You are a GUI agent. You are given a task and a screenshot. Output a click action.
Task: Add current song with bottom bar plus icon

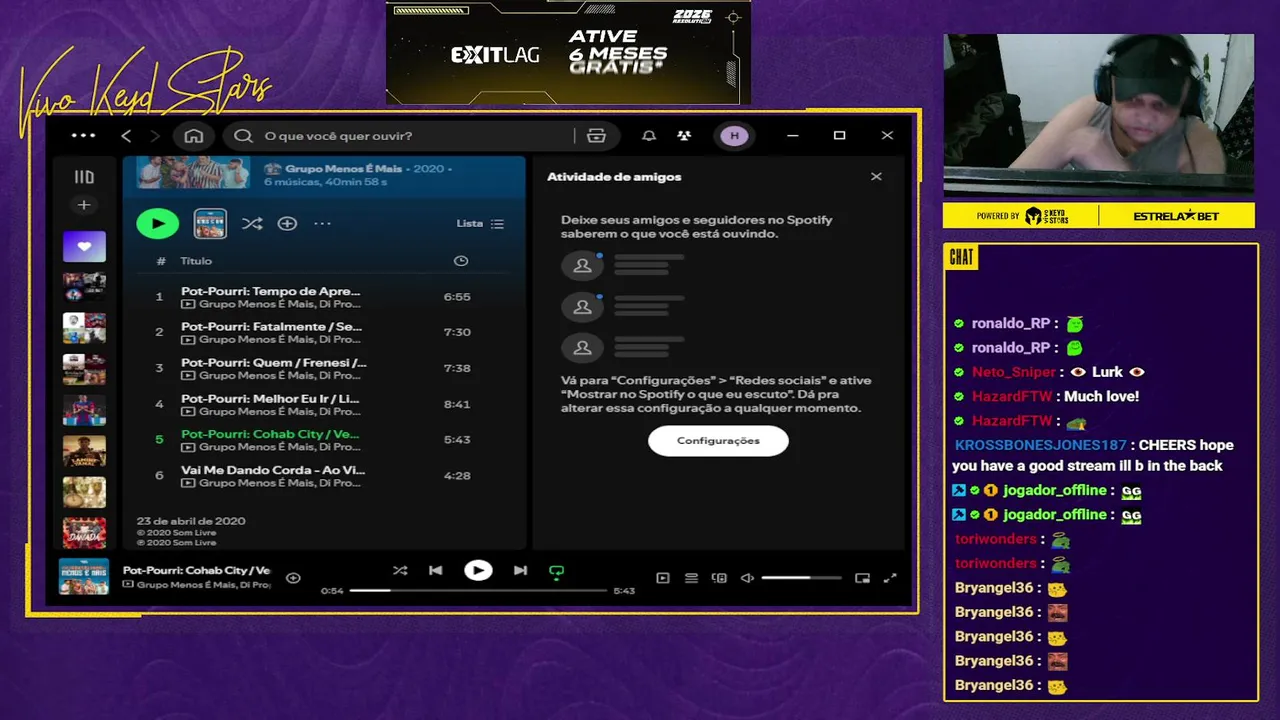(293, 578)
